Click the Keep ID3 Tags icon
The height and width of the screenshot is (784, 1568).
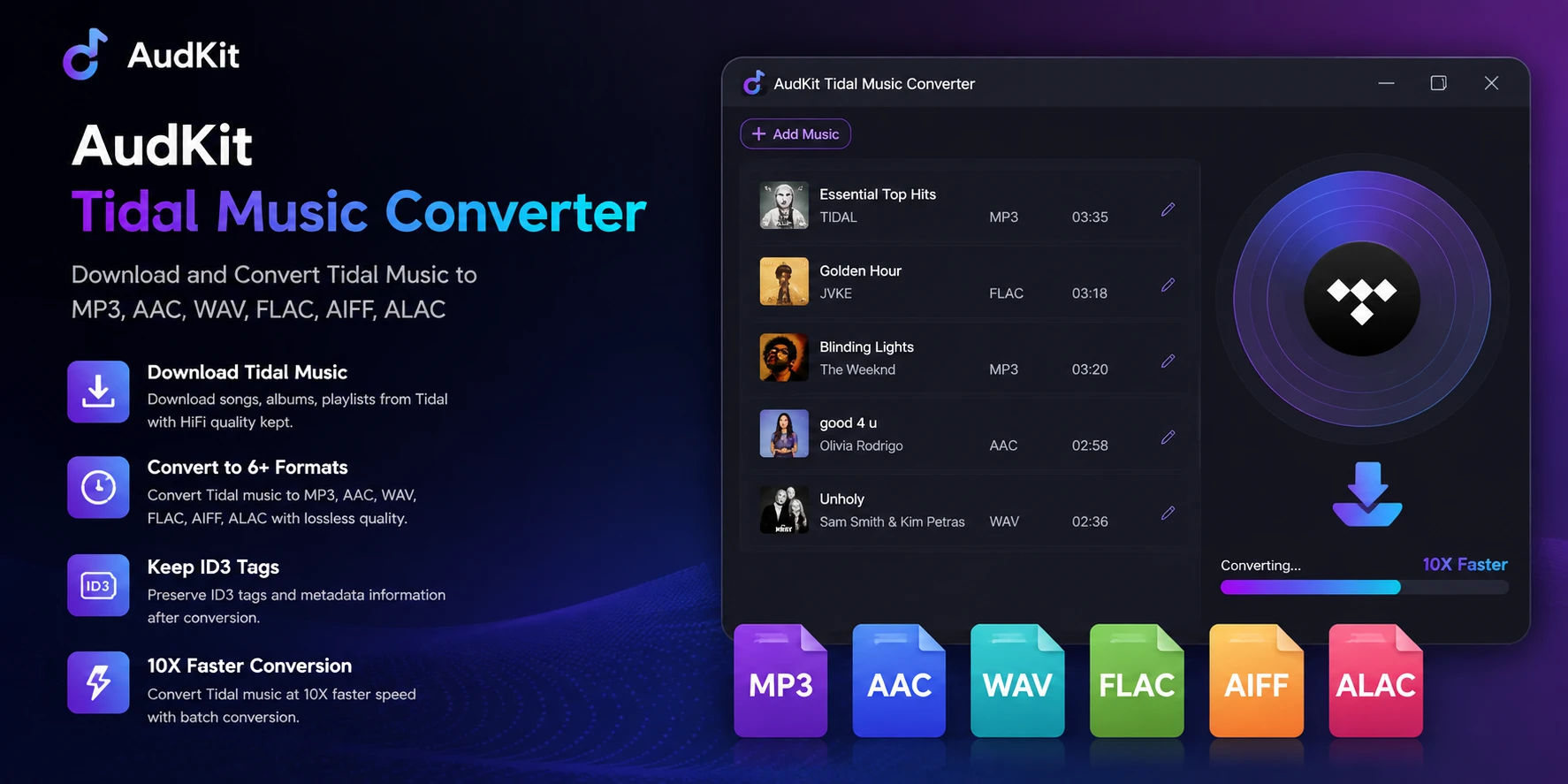[x=98, y=585]
